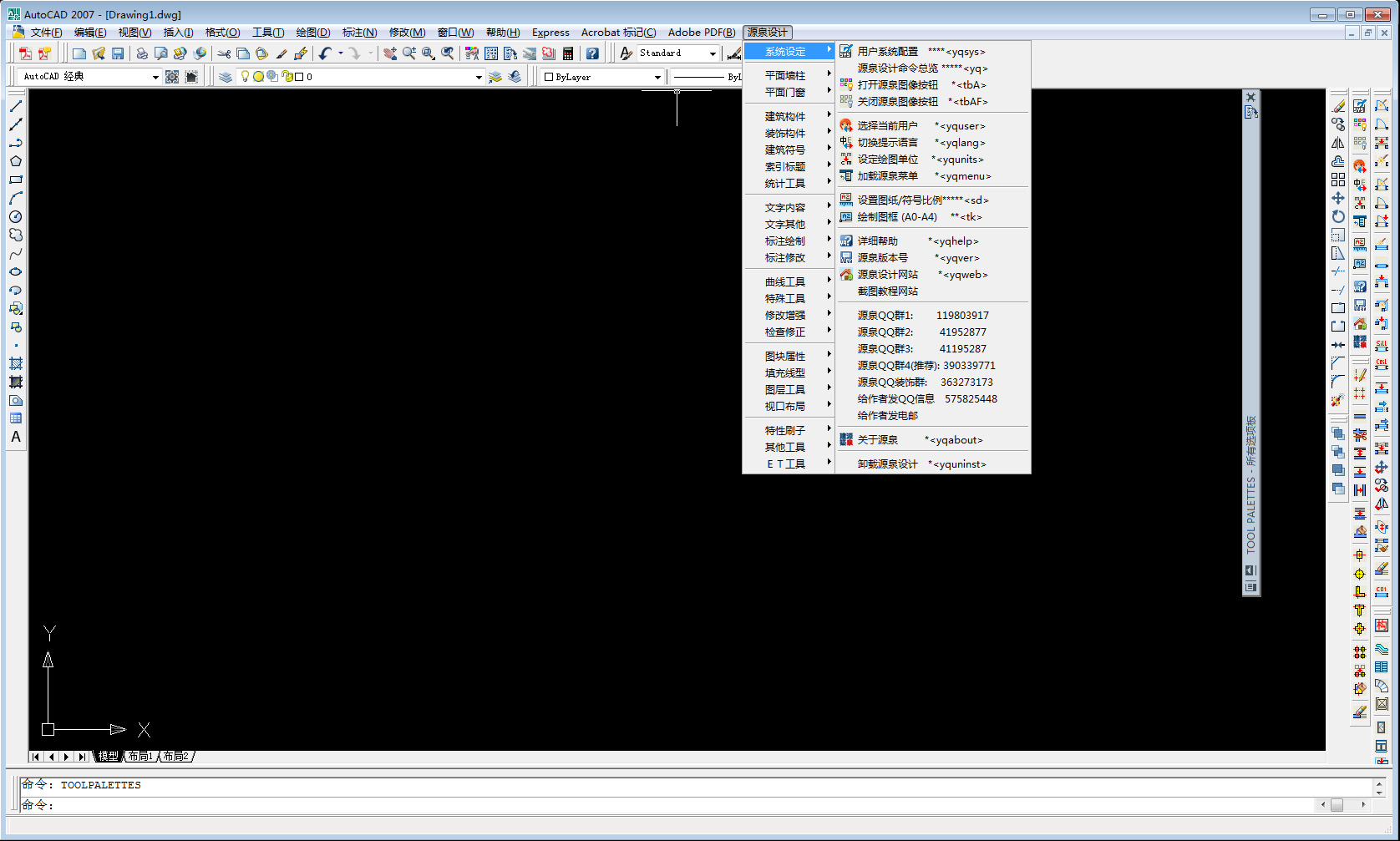Select the Revision Cloud tool

[x=16, y=235]
